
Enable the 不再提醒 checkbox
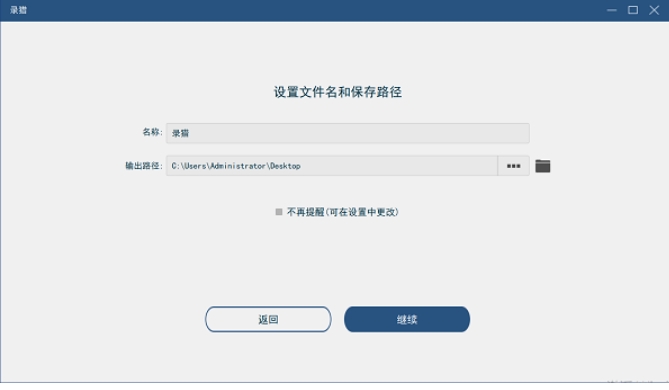279,212
